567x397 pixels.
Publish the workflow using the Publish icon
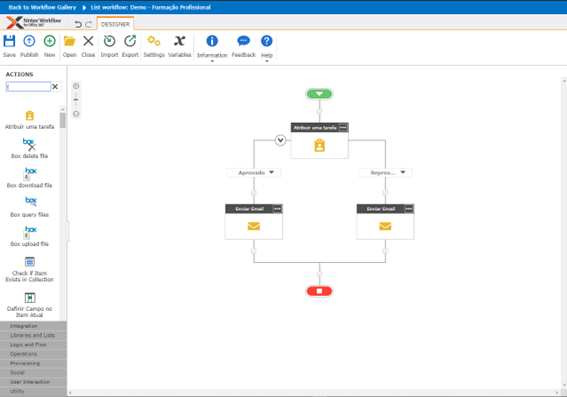coord(29,41)
